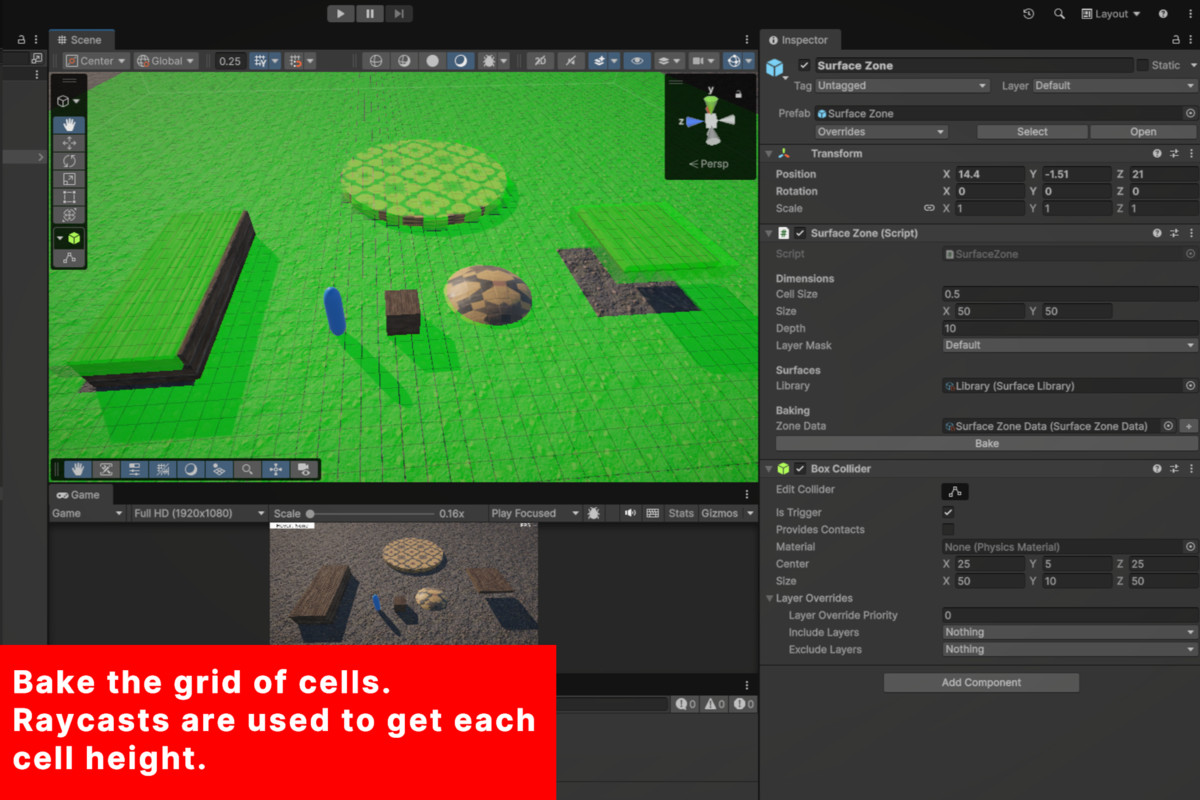Start Play mode with the Play button
1200x800 pixels.
(341, 14)
